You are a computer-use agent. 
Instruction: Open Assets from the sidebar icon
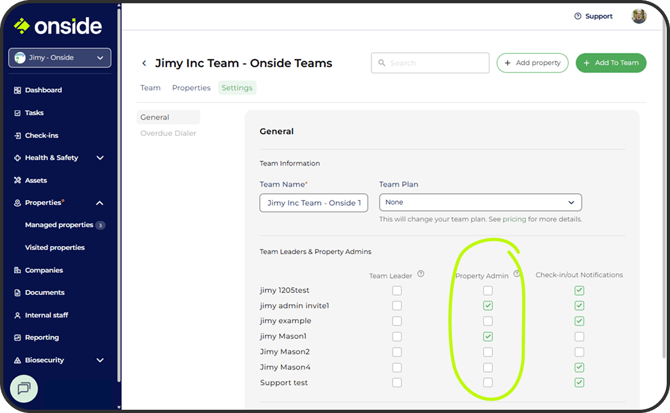[x=17, y=180]
